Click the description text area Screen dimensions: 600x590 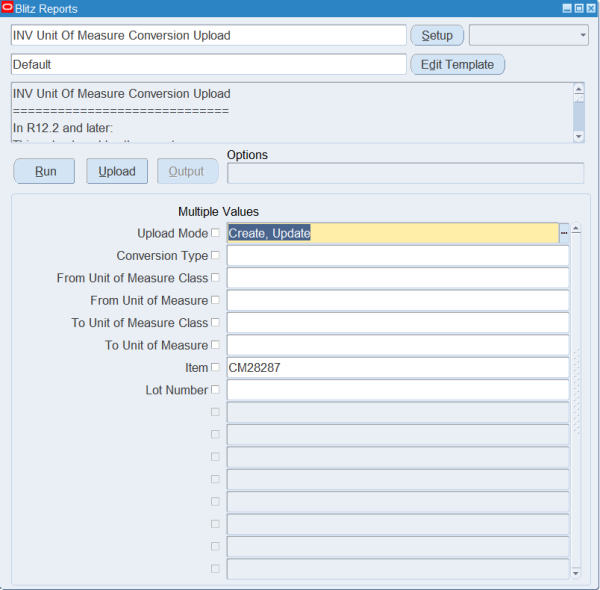click(x=293, y=112)
